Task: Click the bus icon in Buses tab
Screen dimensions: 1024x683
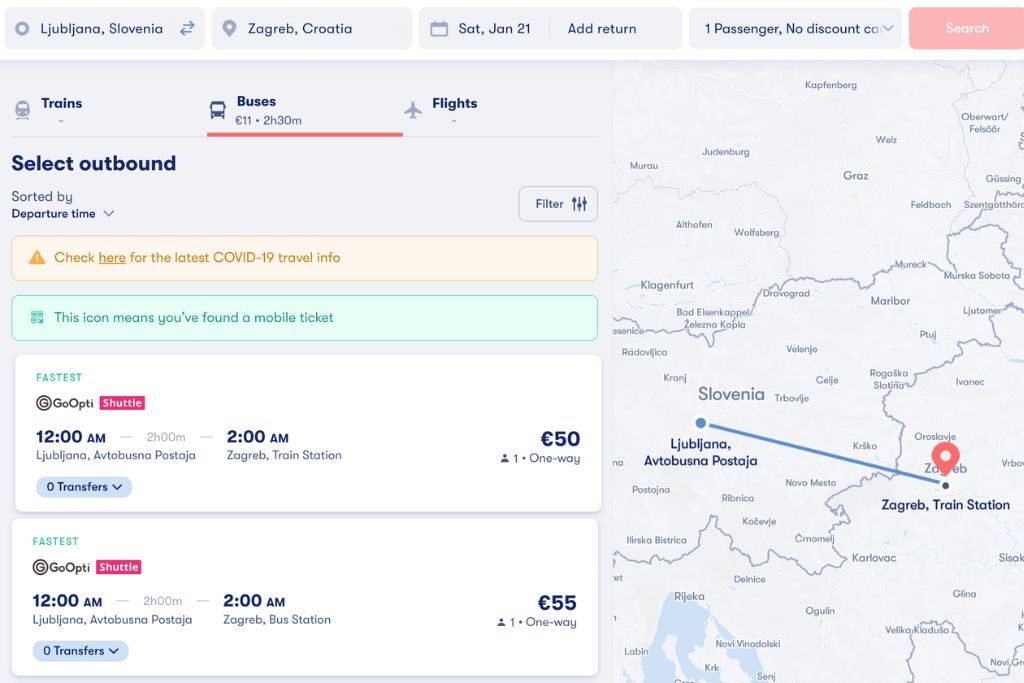Action: pyautogui.click(x=217, y=110)
